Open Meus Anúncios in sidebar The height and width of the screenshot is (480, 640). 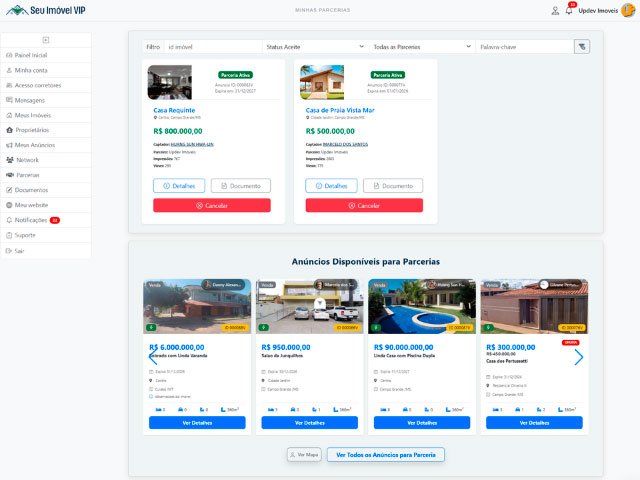tap(46, 145)
